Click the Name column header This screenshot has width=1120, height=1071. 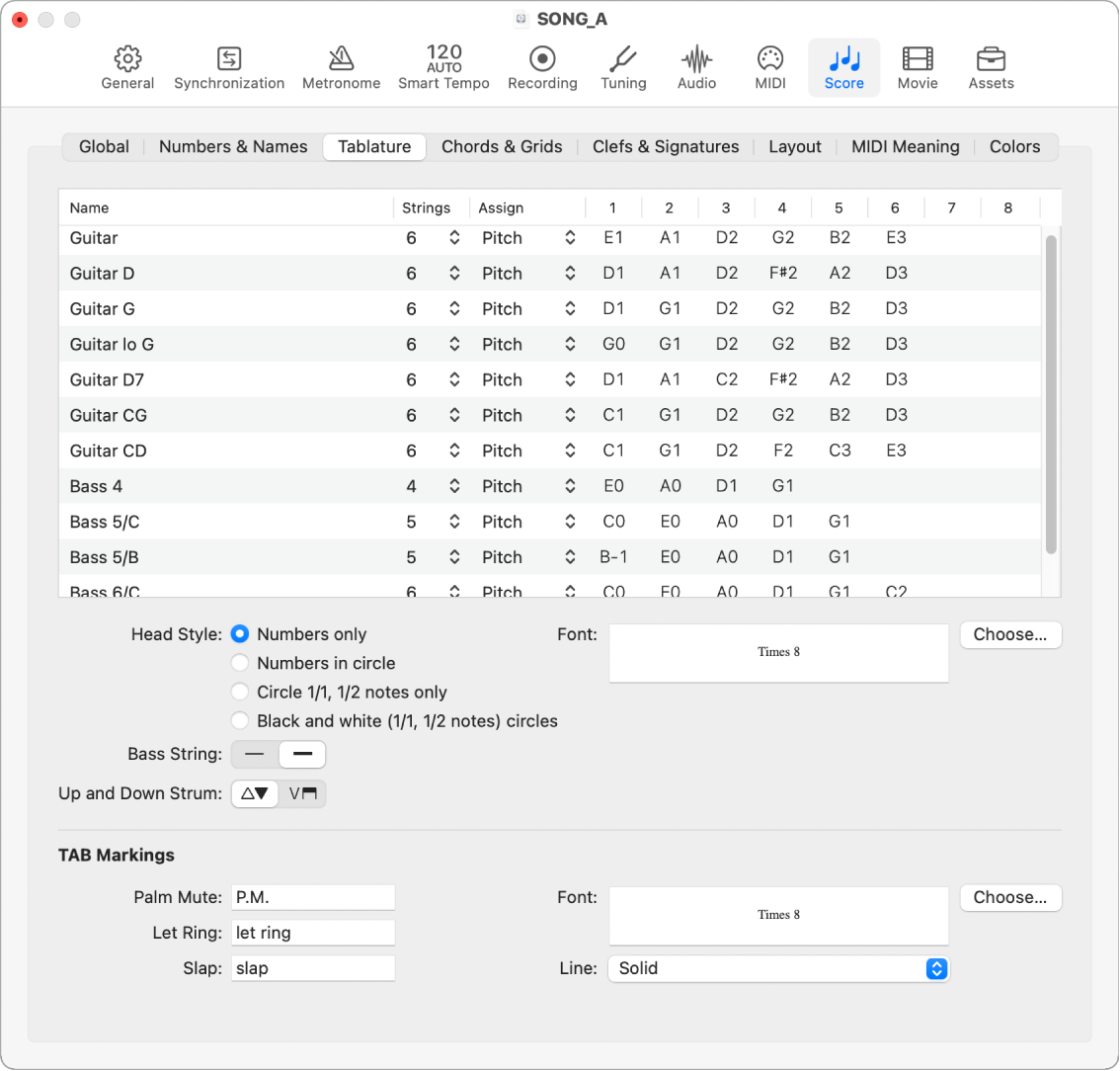[x=226, y=207]
